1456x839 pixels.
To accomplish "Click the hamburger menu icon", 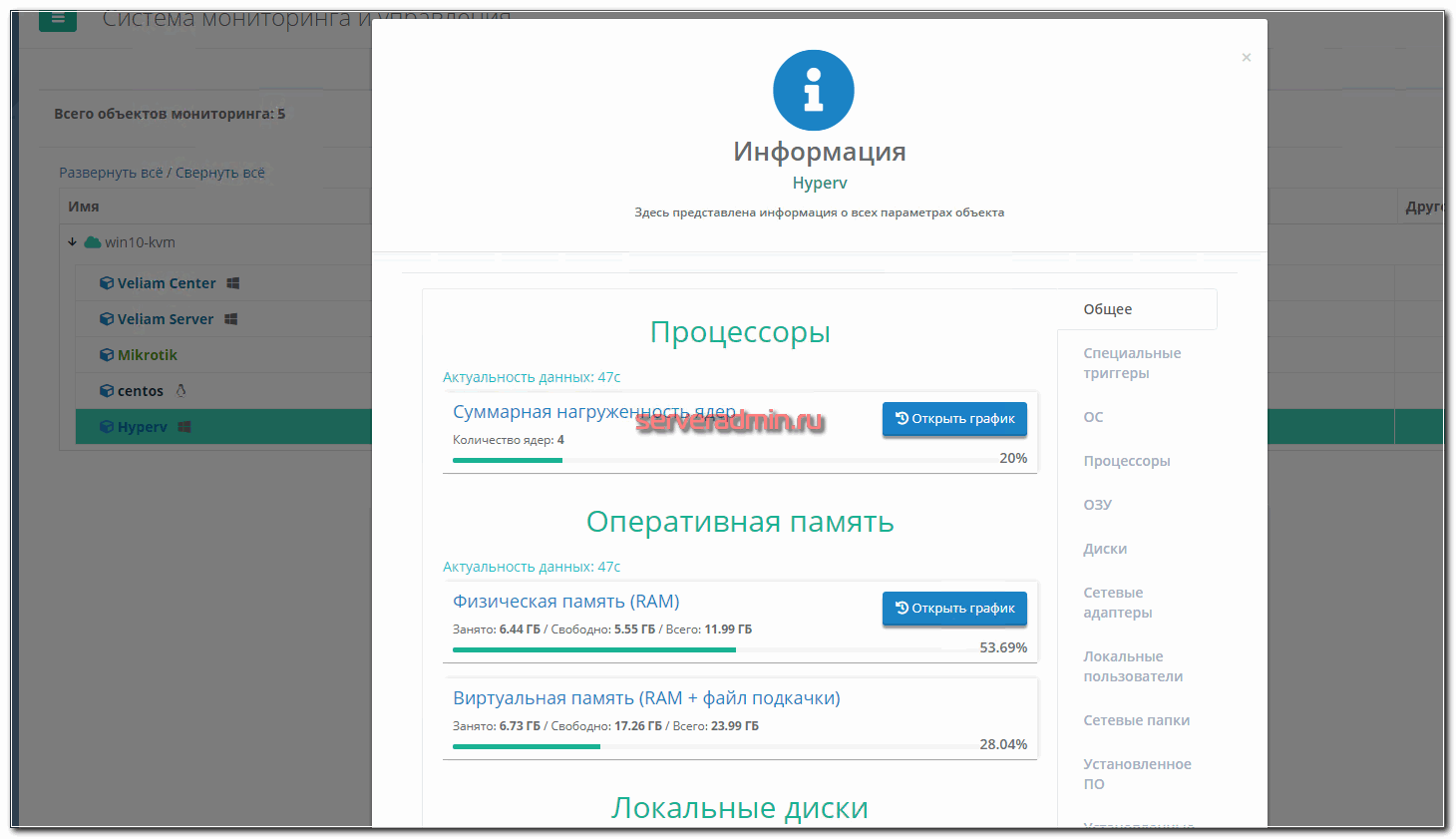I will 58,19.
